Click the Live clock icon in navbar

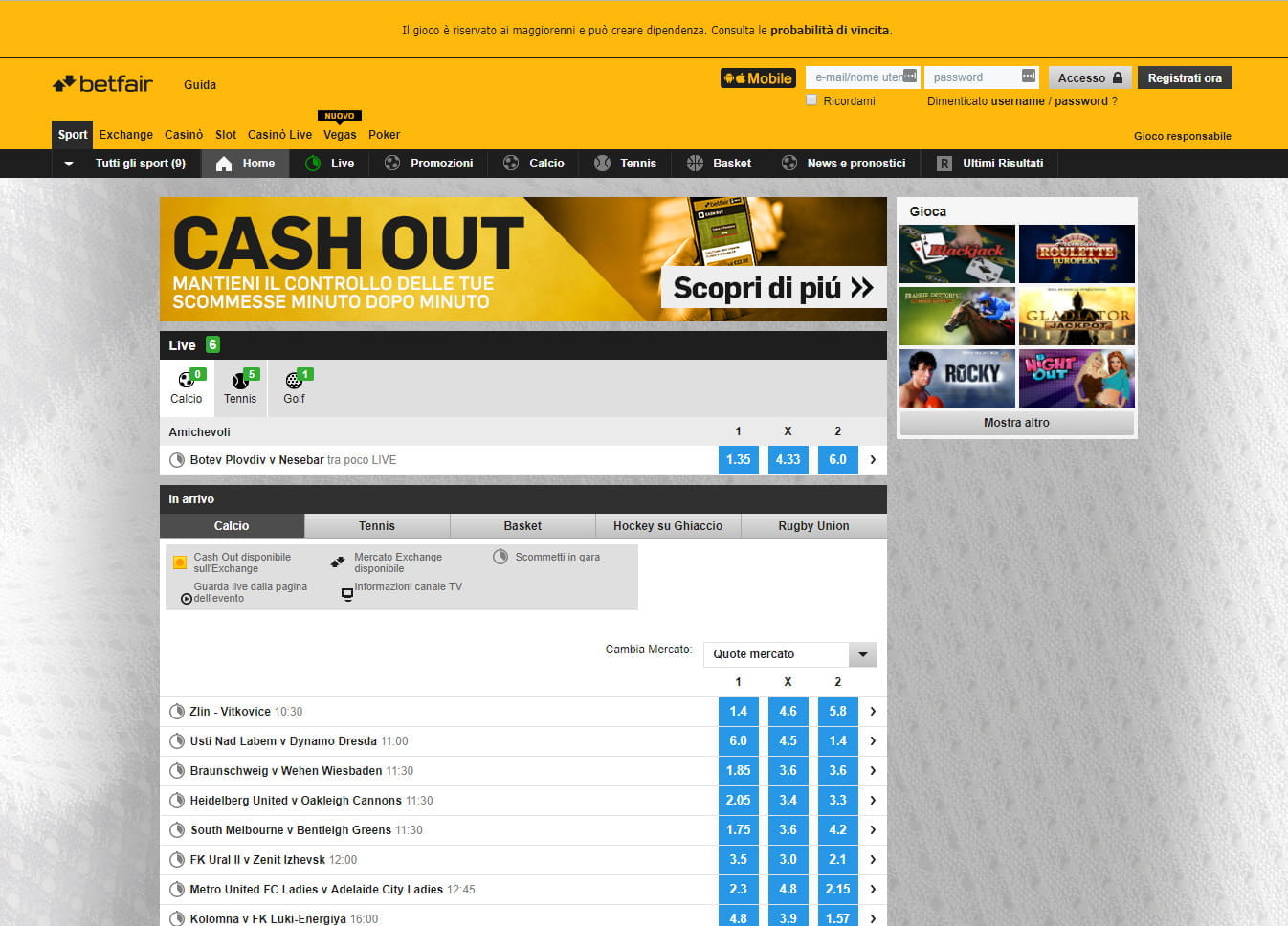click(313, 164)
